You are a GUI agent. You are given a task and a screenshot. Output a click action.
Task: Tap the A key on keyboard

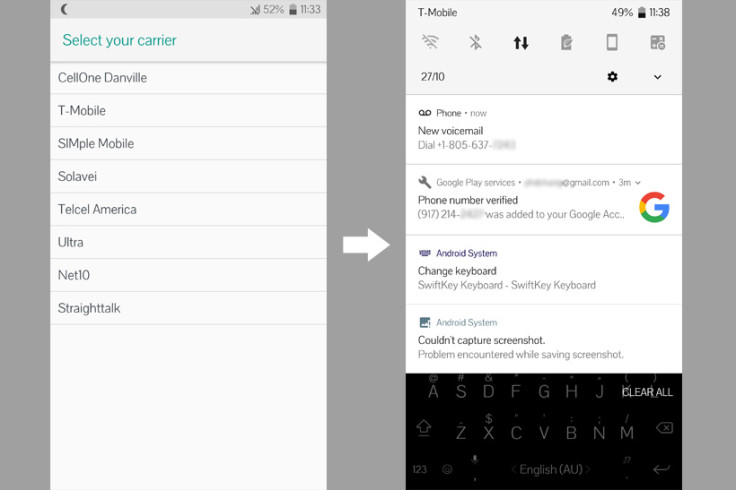(x=433, y=391)
